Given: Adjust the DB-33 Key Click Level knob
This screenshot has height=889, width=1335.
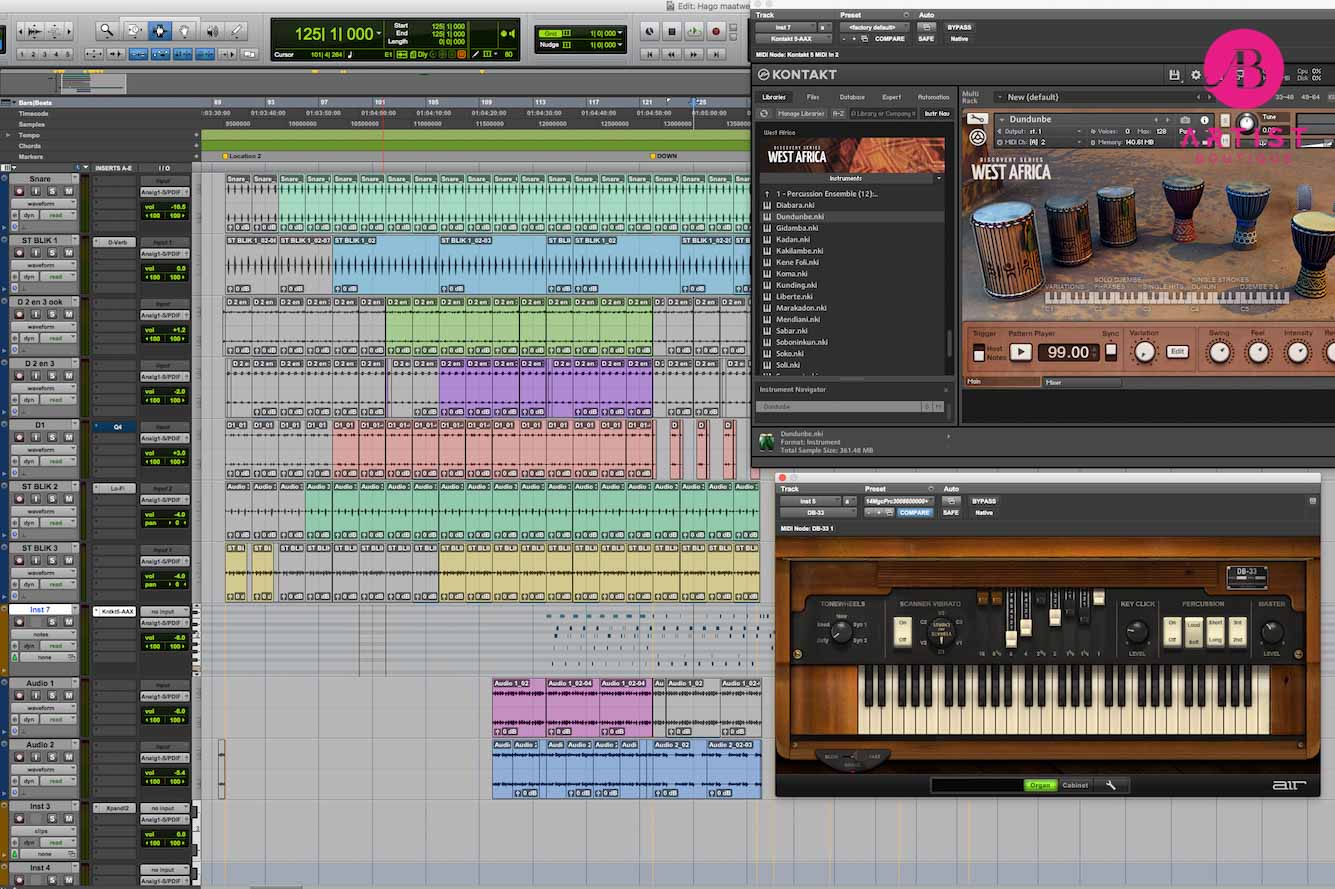Looking at the screenshot, I should click(x=1137, y=632).
